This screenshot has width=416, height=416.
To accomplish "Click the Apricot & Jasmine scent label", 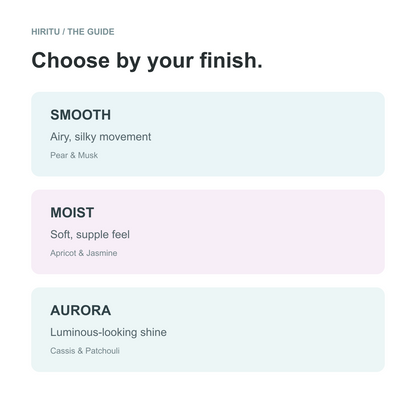I will pos(84,253).
